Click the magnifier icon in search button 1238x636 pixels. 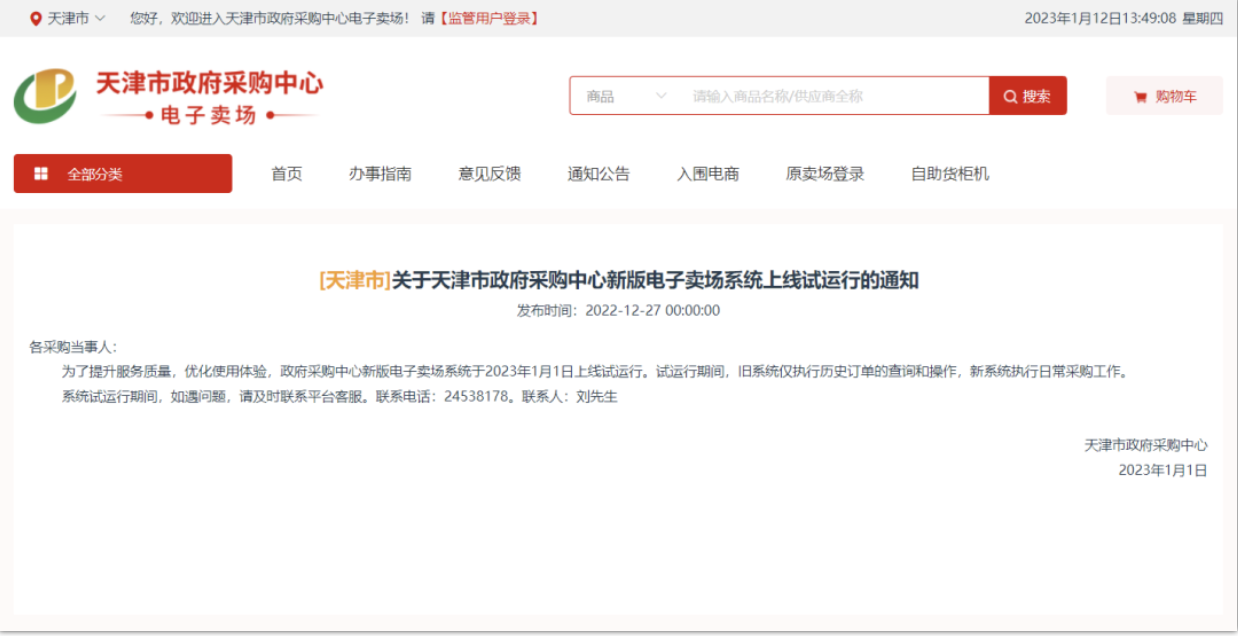point(1010,96)
